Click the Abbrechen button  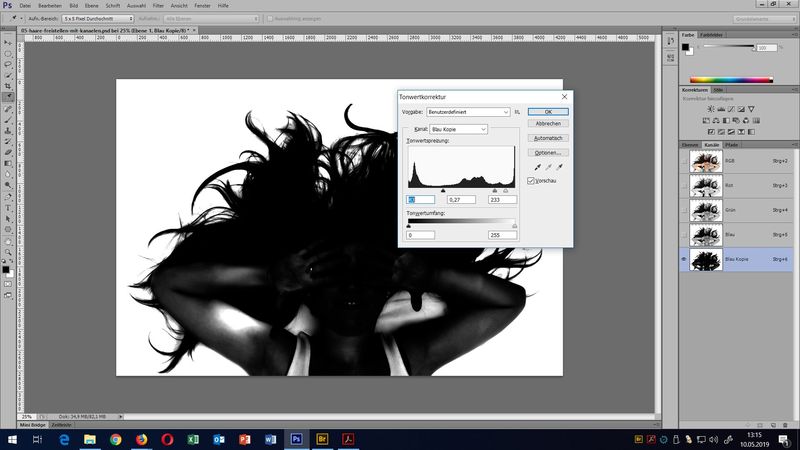click(548, 123)
